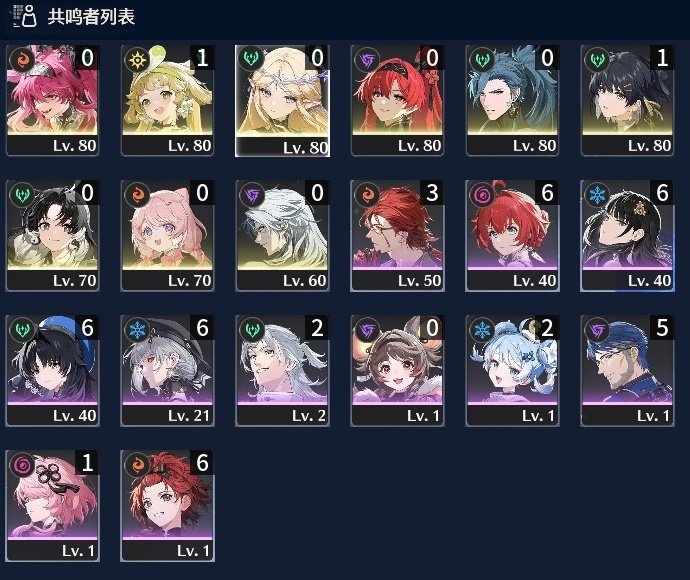Click the sun element icon on the green-hat girl
This screenshot has width=690, height=580.
coord(137,59)
